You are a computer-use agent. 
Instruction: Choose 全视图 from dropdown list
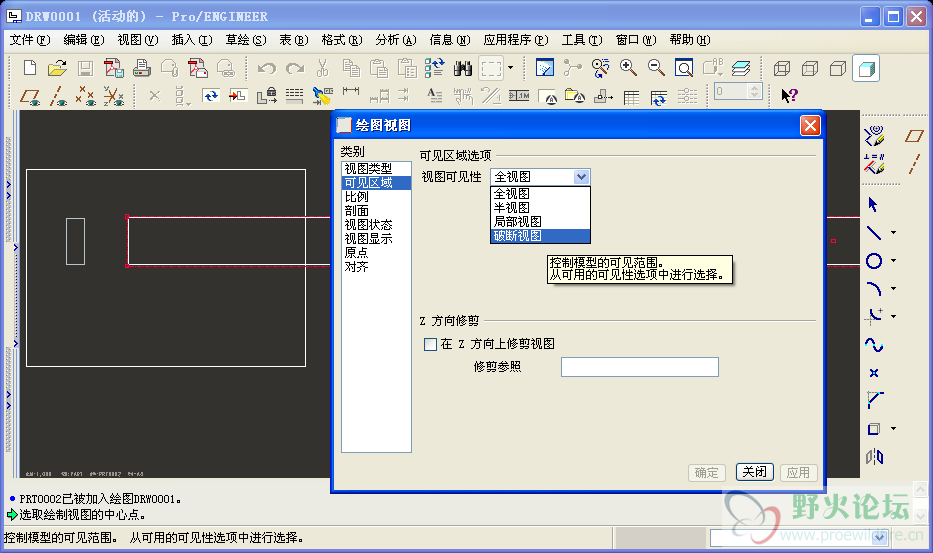pyautogui.click(x=540, y=193)
